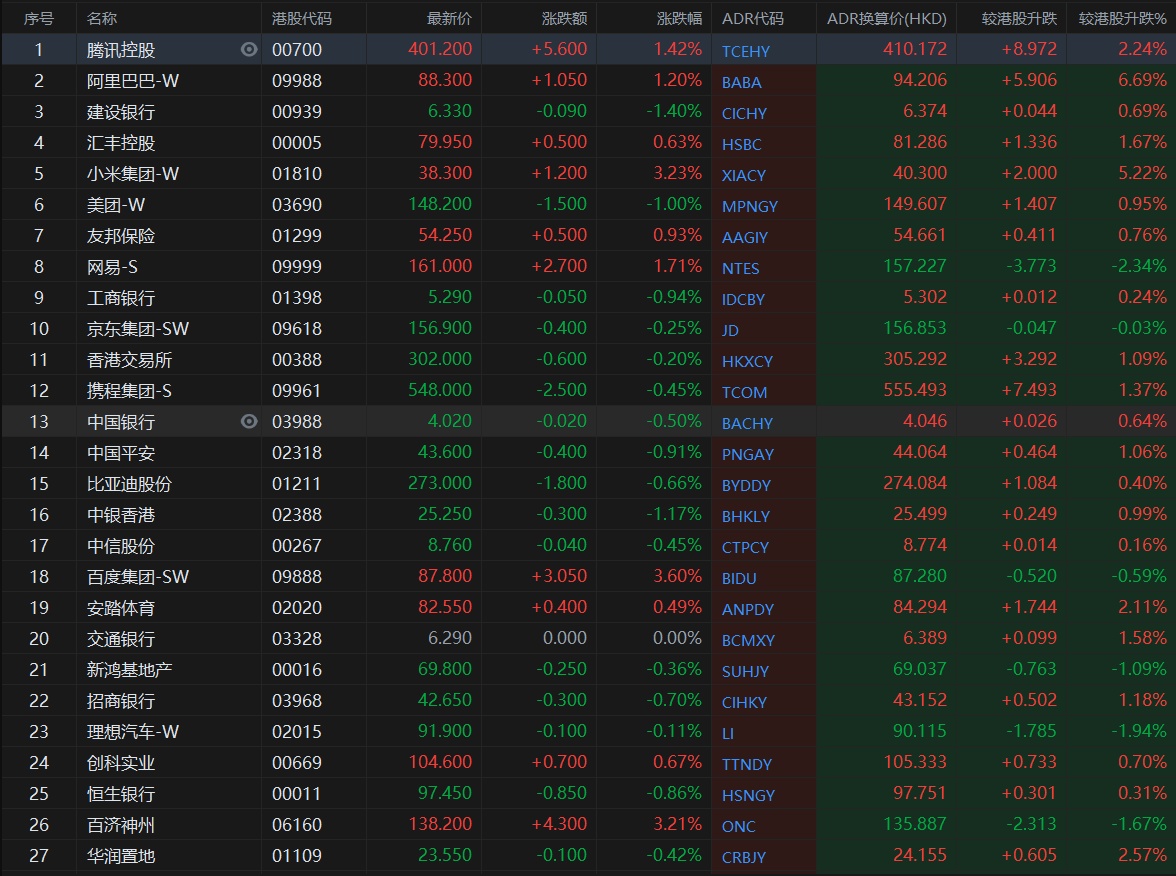Click the NTES ADR code

[740, 268]
